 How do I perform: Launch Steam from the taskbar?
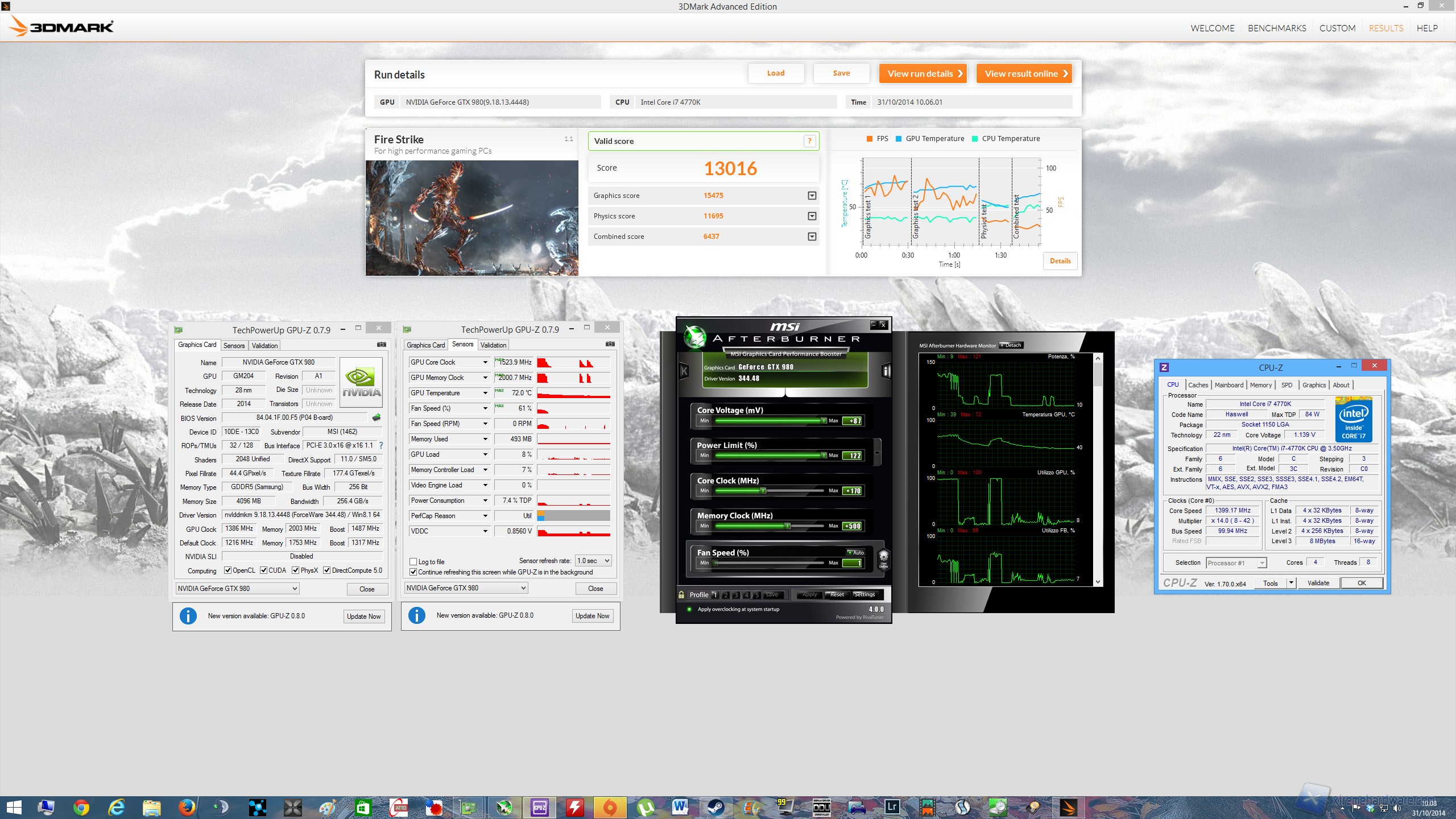716,807
